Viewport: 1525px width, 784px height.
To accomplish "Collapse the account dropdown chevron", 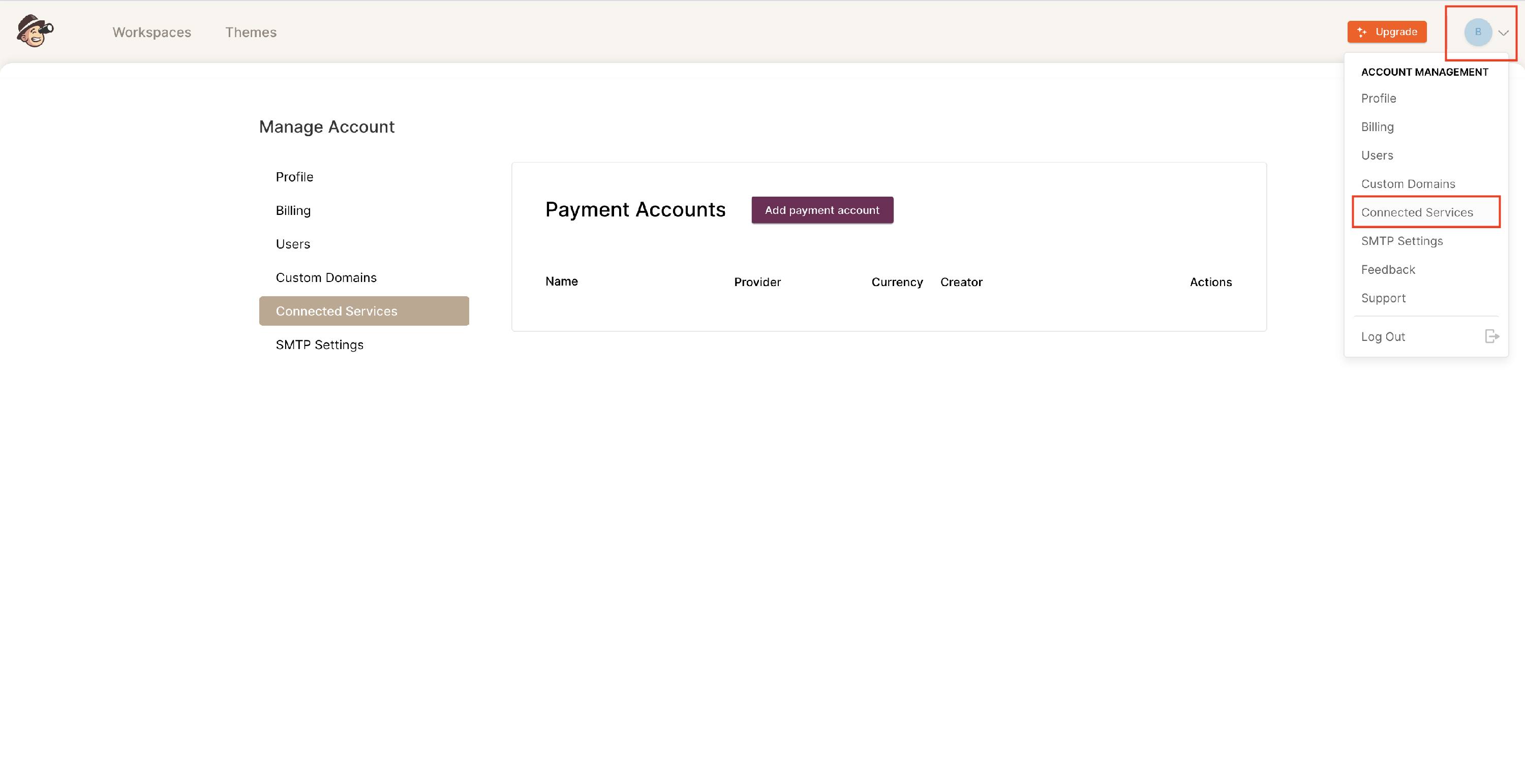I will click(1503, 33).
